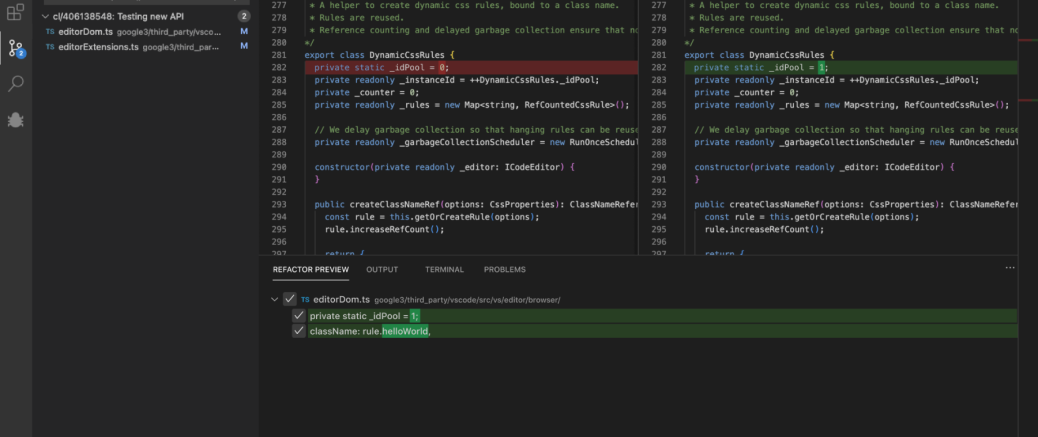The height and width of the screenshot is (437, 1038).
Task: Open the Run and Debug bug icon
Action: 15,120
